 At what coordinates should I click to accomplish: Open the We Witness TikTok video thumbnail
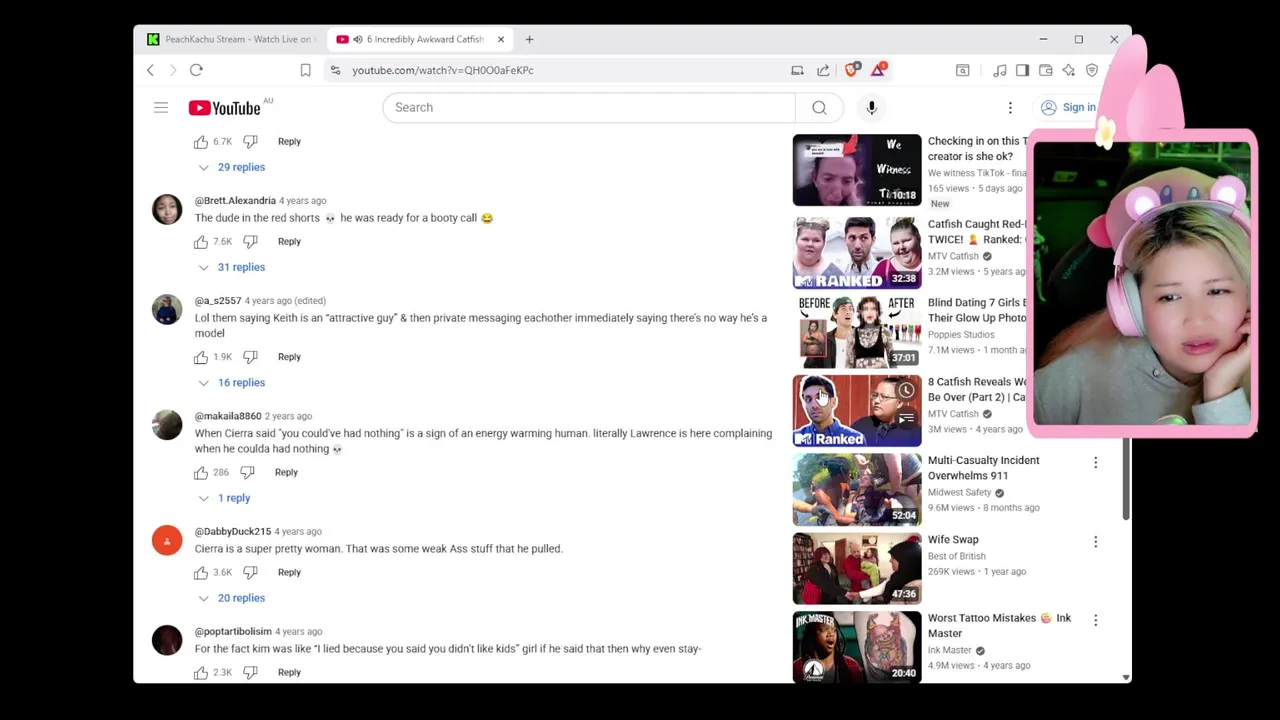pos(857,170)
